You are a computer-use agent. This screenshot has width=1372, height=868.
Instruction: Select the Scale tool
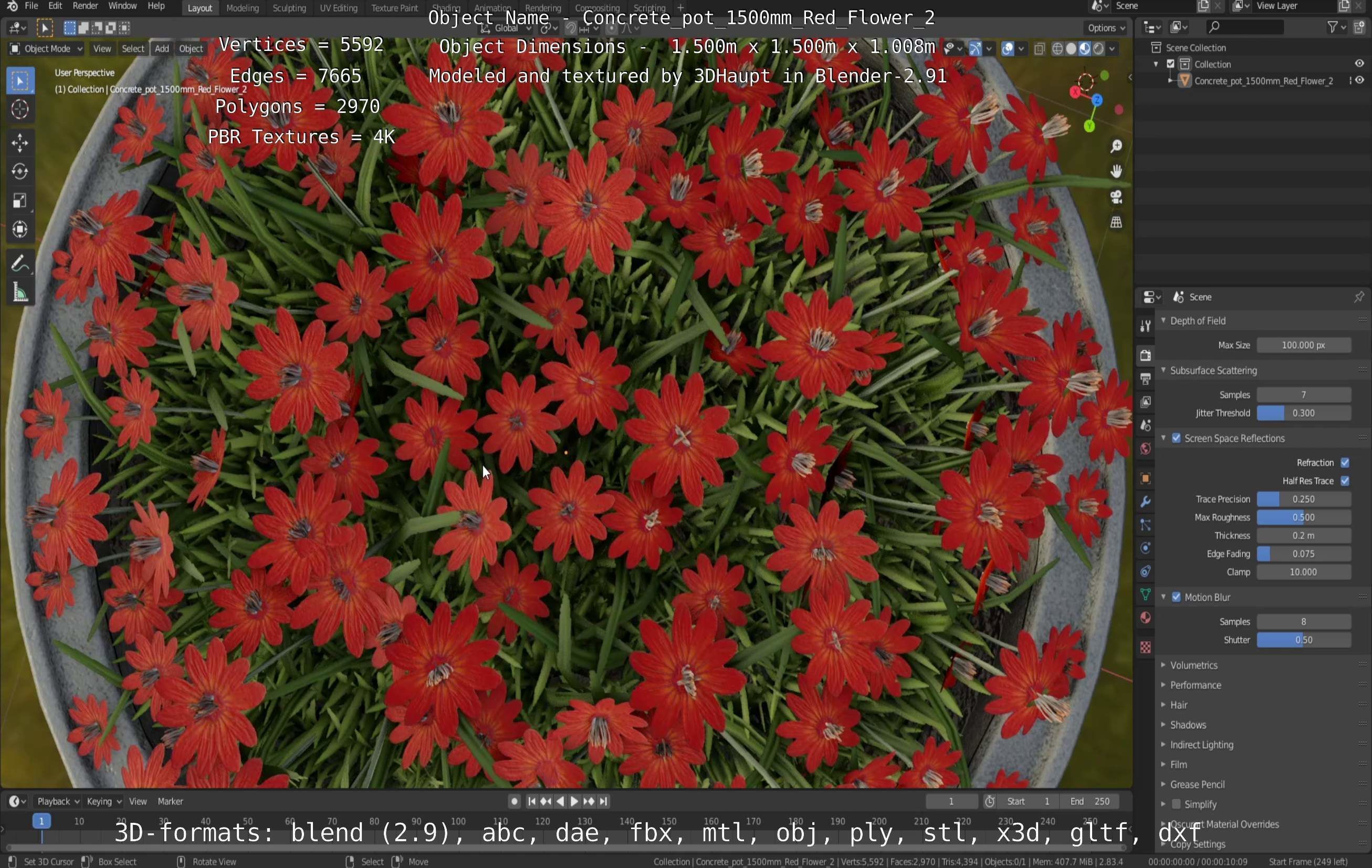click(x=20, y=201)
